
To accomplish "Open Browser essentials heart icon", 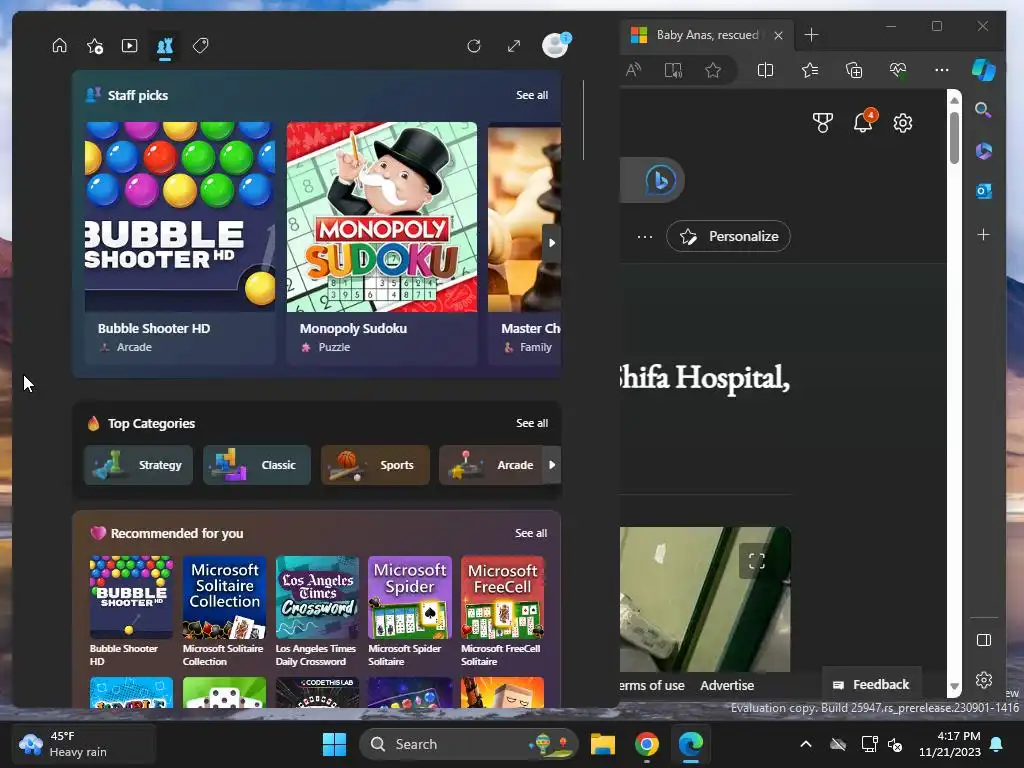I will [x=898, y=70].
